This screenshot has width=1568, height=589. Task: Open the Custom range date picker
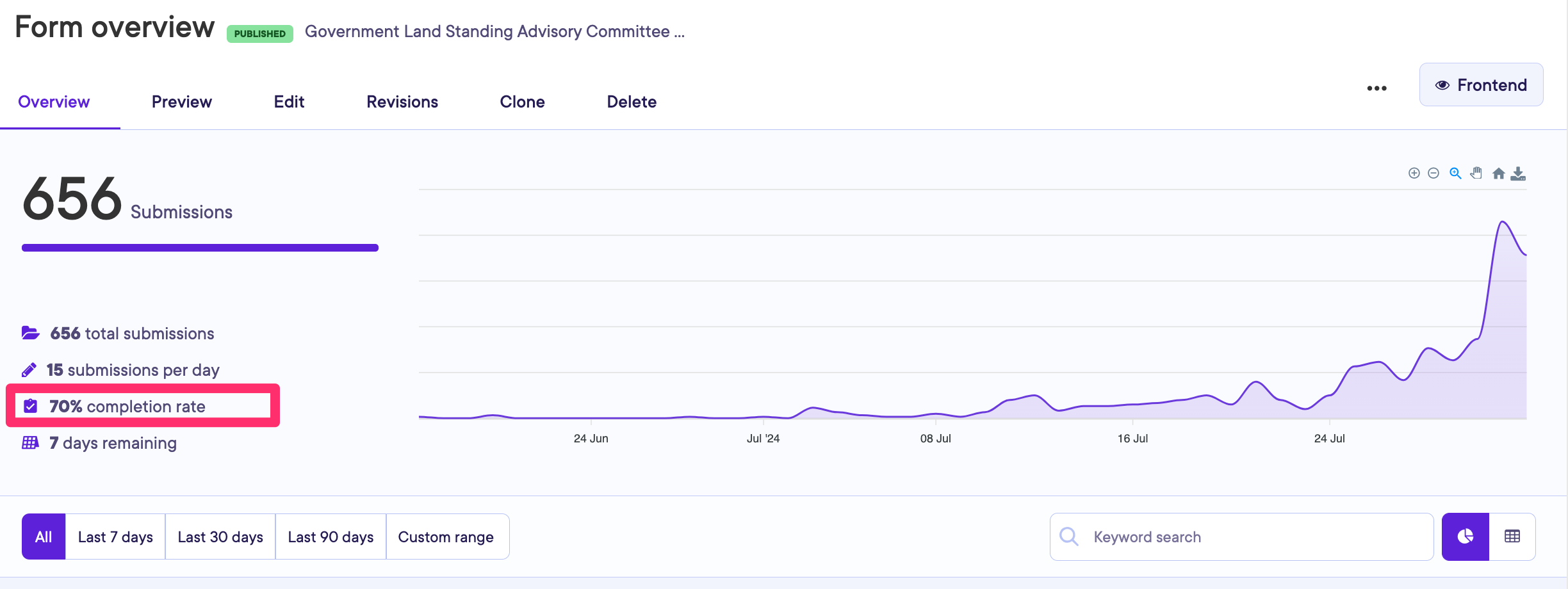click(446, 537)
